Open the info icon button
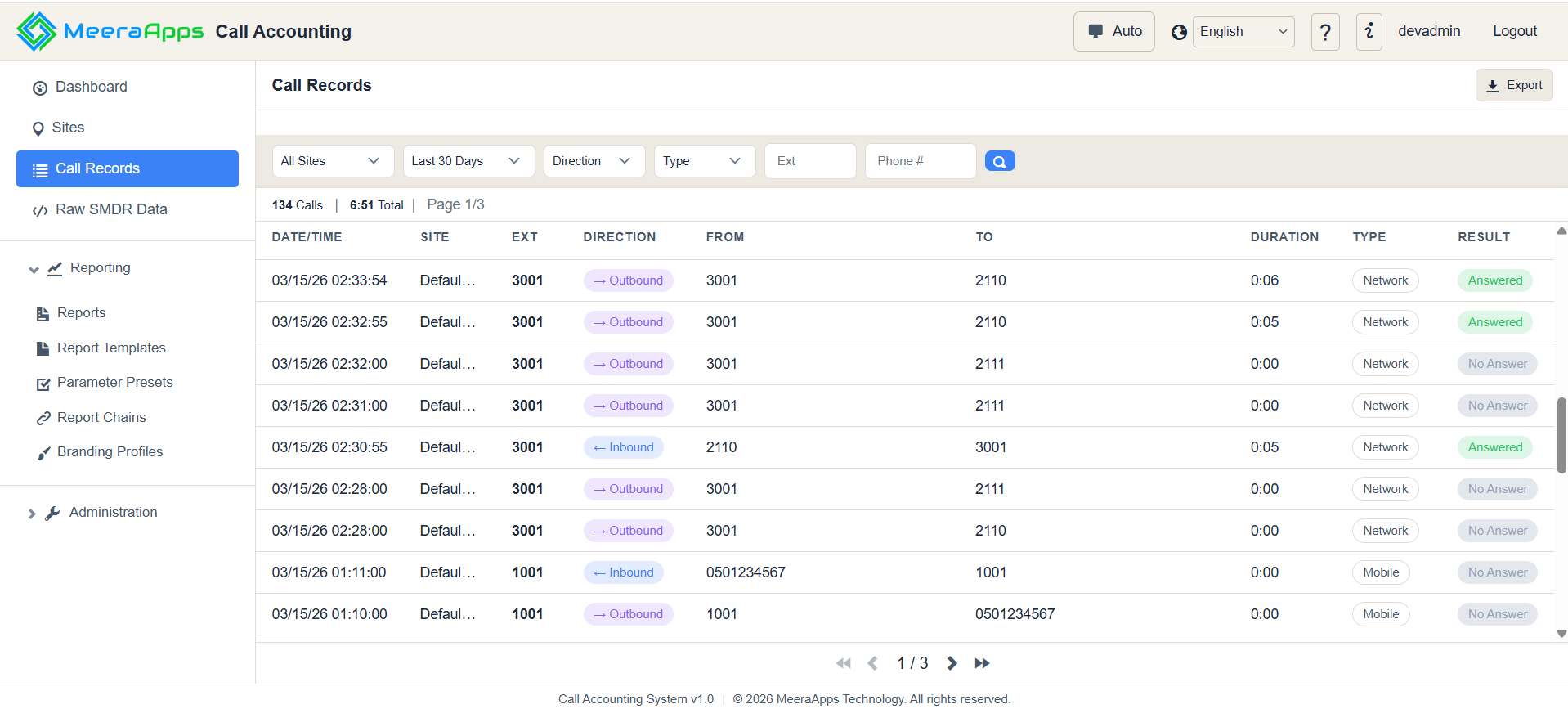The image size is (1568, 709). (1369, 32)
